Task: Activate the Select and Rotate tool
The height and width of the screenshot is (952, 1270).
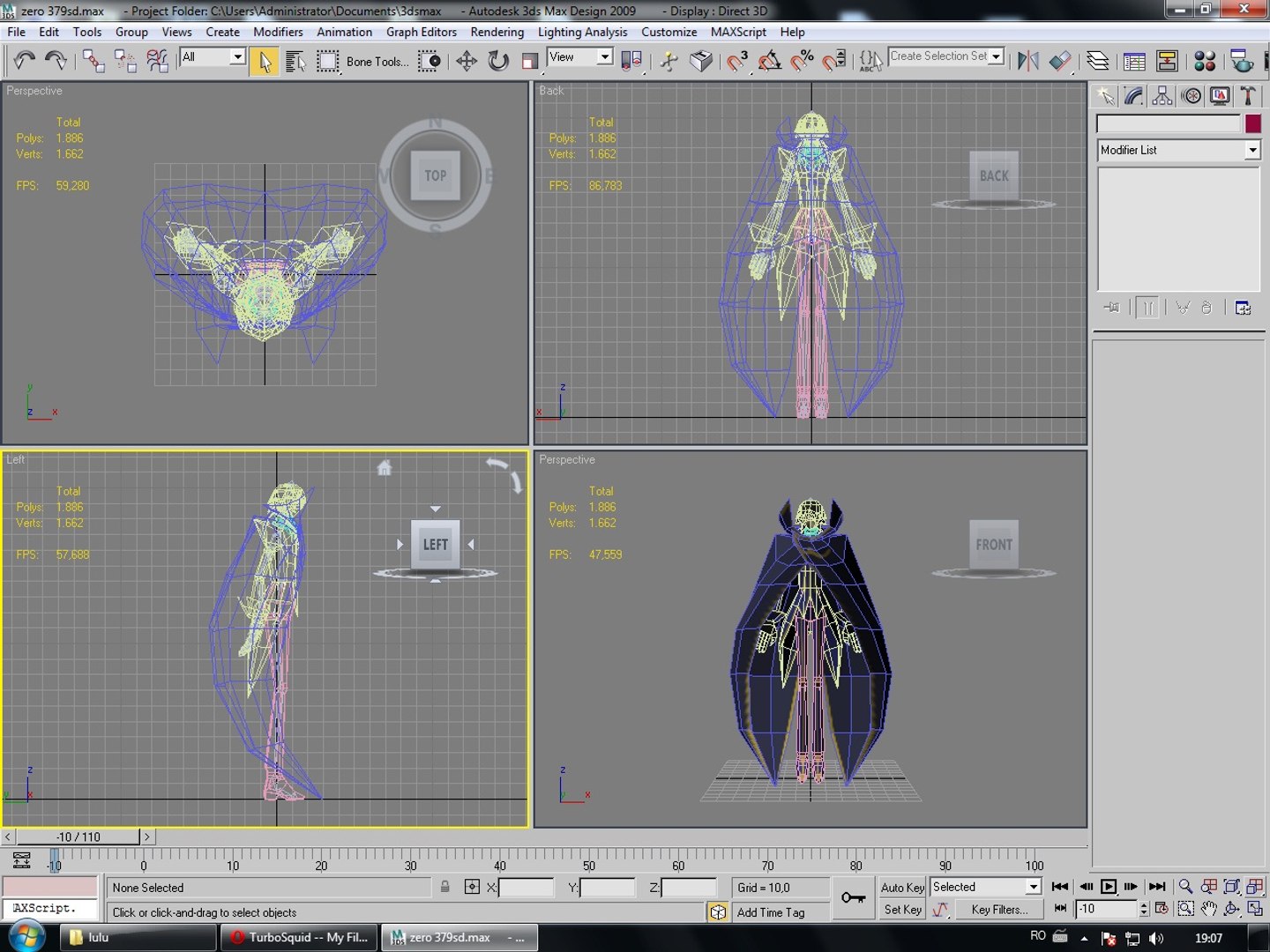Action: click(x=498, y=61)
